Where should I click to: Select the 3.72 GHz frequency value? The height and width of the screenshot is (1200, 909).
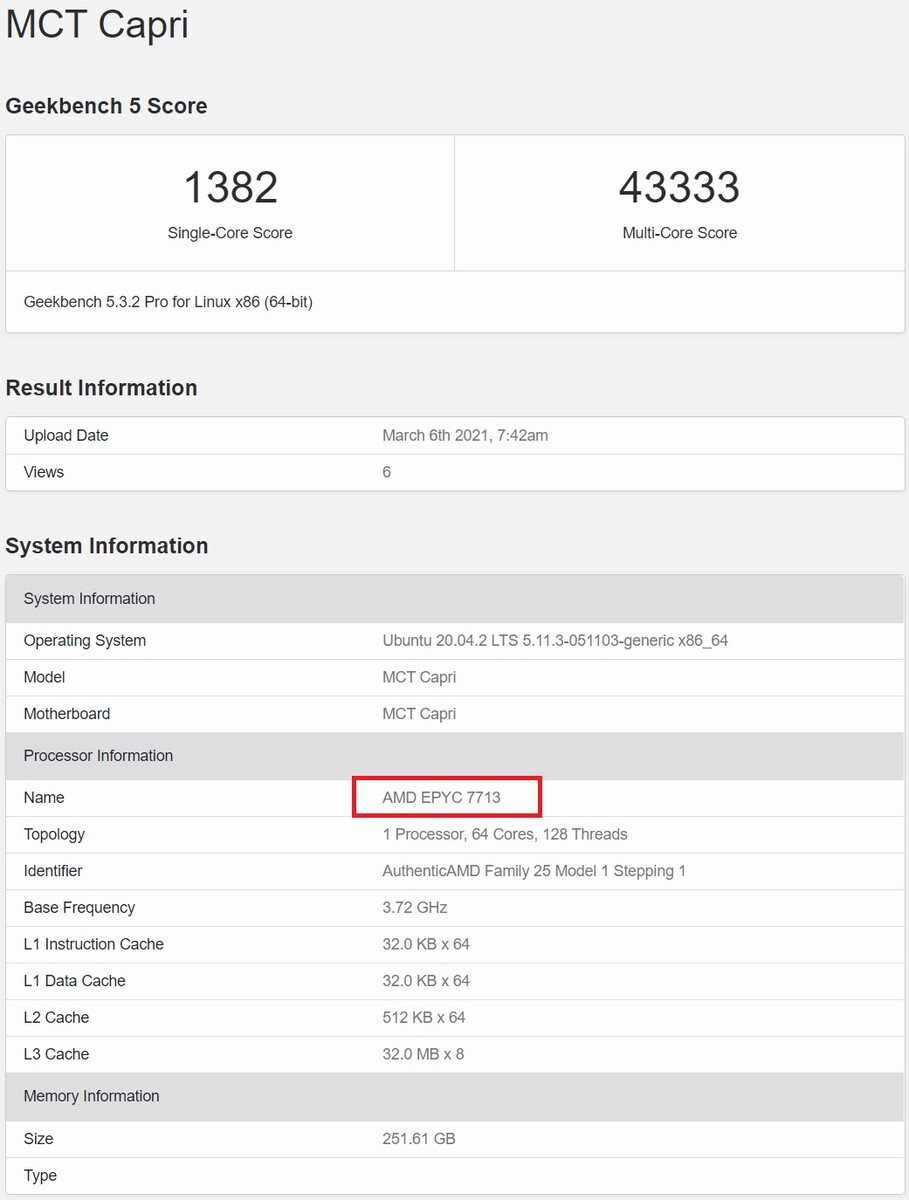coord(415,908)
